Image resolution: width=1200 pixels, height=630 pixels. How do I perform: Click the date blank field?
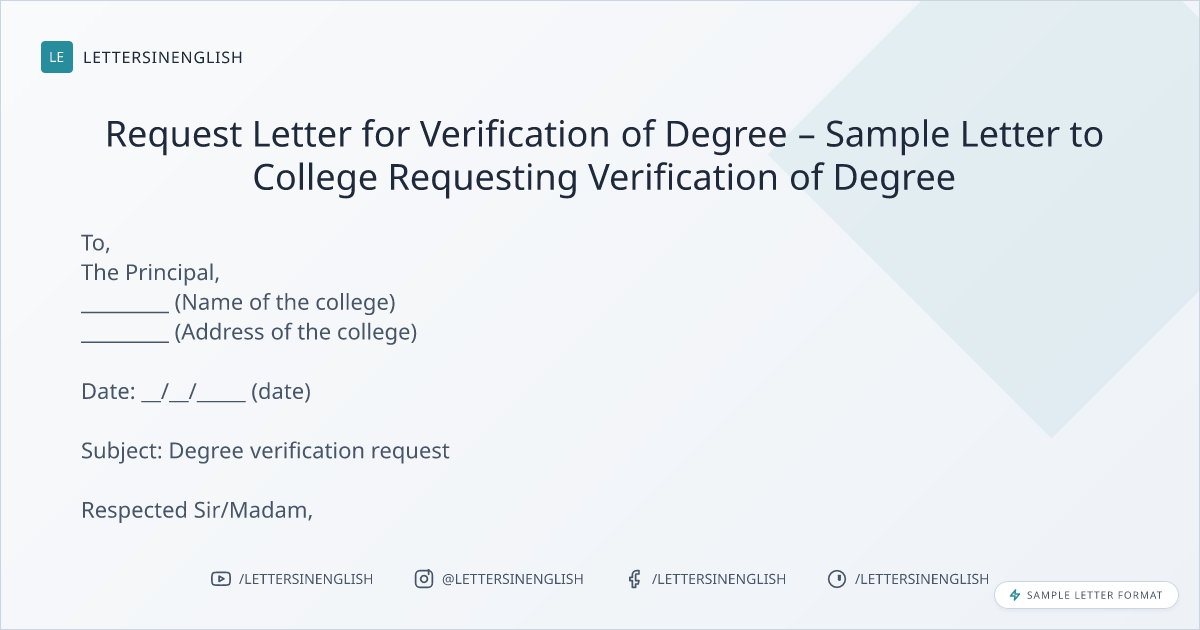(x=194, y=392)
